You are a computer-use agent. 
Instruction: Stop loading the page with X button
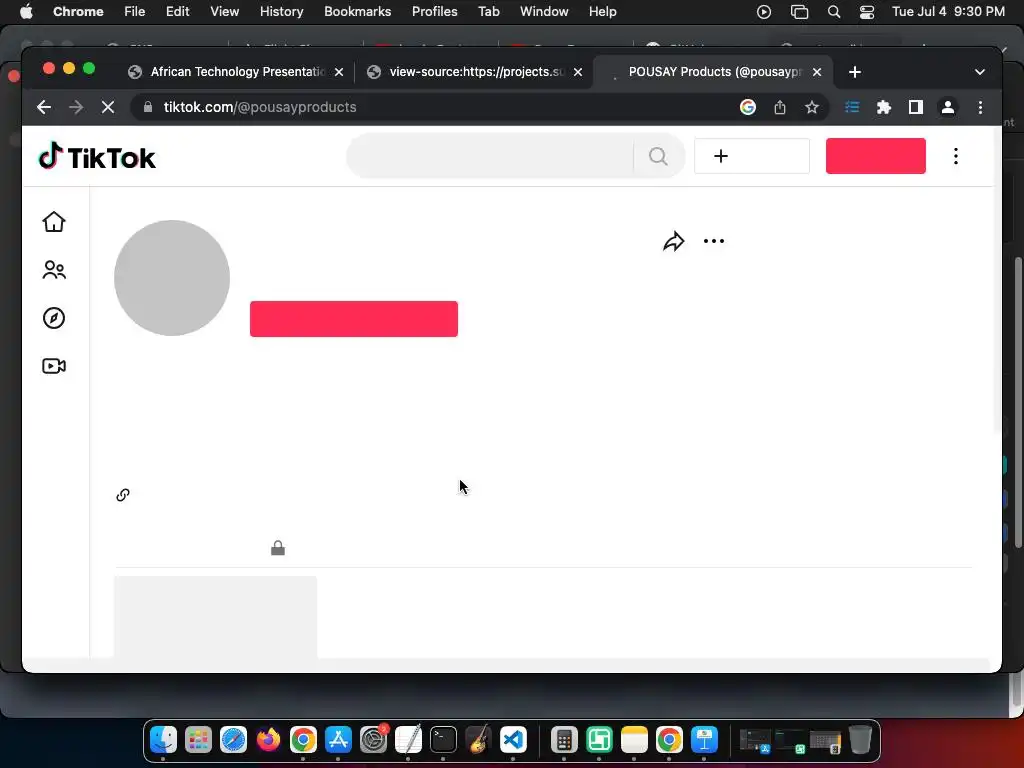pos(108,107)
